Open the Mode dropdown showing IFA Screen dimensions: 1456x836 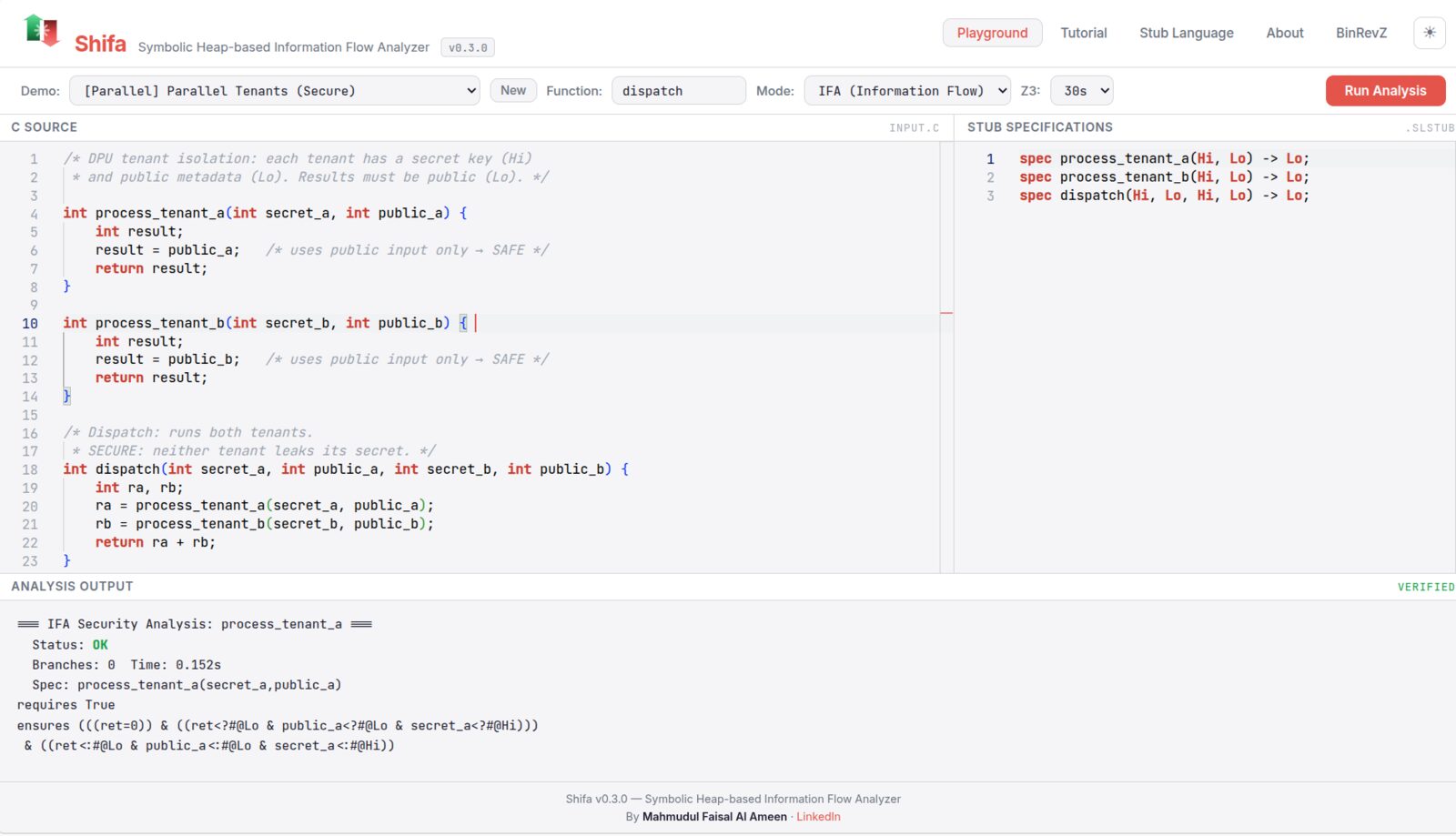907,91
